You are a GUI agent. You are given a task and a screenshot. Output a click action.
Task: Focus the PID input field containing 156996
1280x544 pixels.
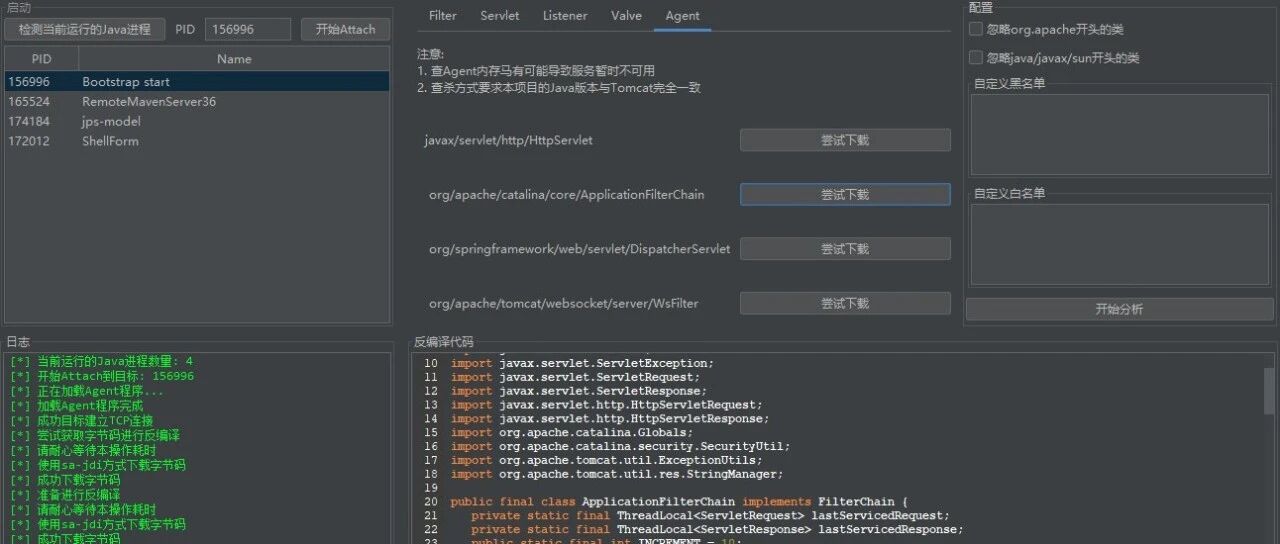click(247, 29)
